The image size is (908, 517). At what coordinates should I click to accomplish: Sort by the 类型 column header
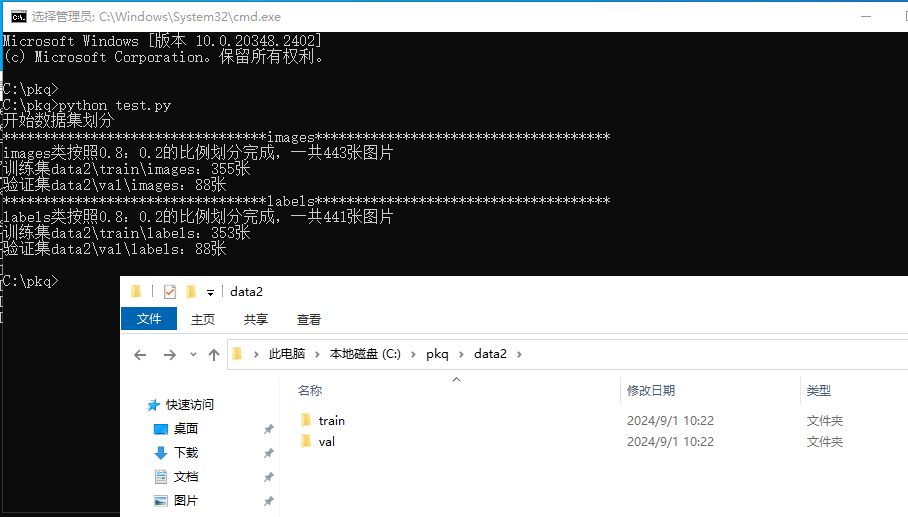point(819,390)
